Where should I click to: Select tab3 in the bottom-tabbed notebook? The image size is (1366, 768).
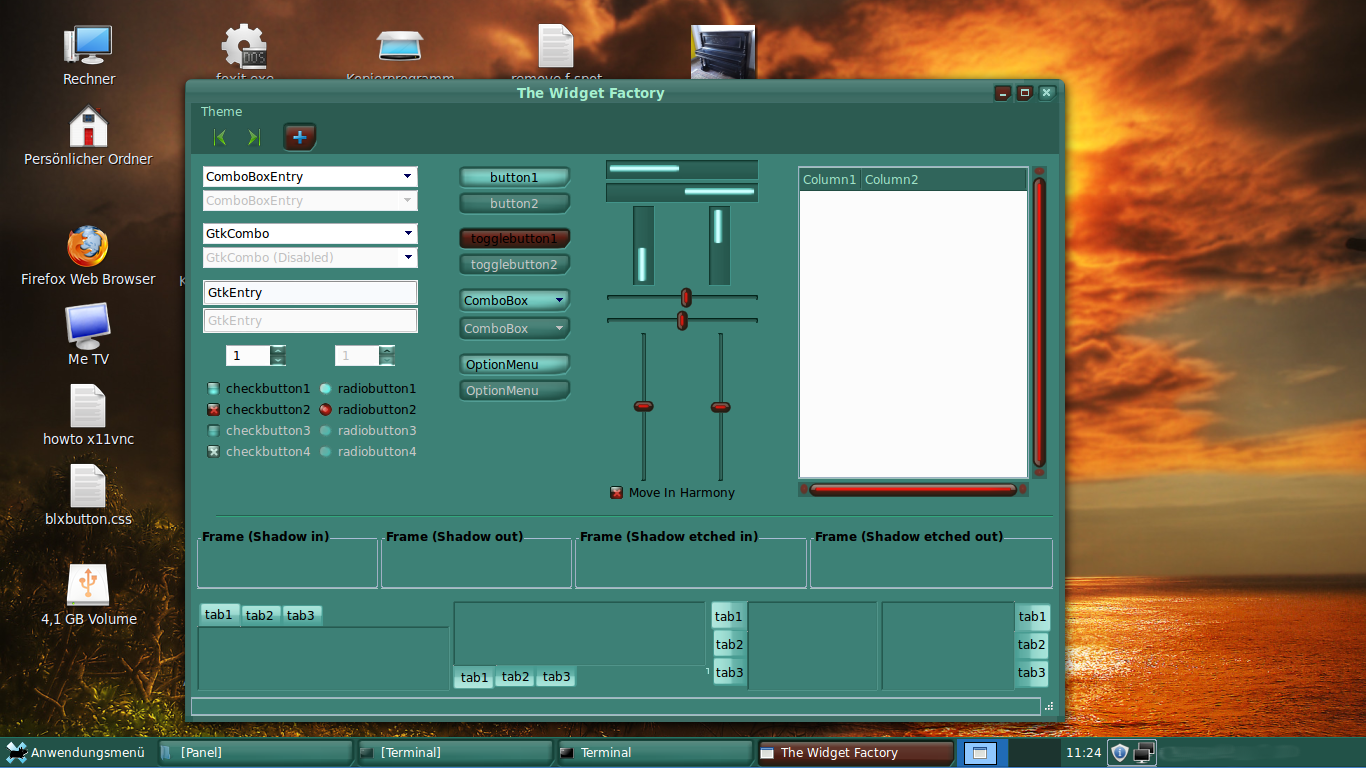pos(556,676)
